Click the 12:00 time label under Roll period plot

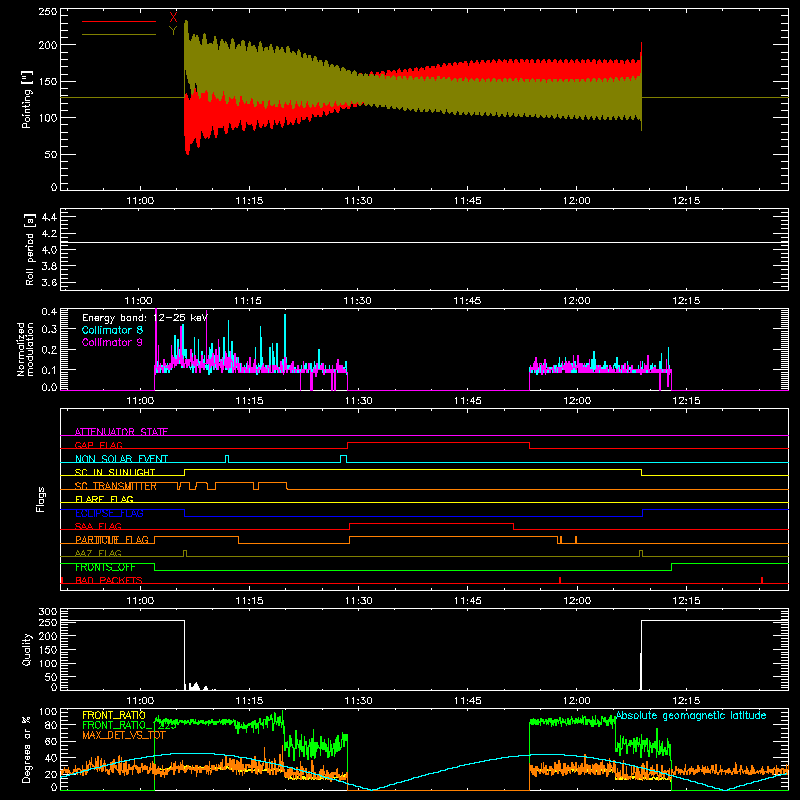577,301
